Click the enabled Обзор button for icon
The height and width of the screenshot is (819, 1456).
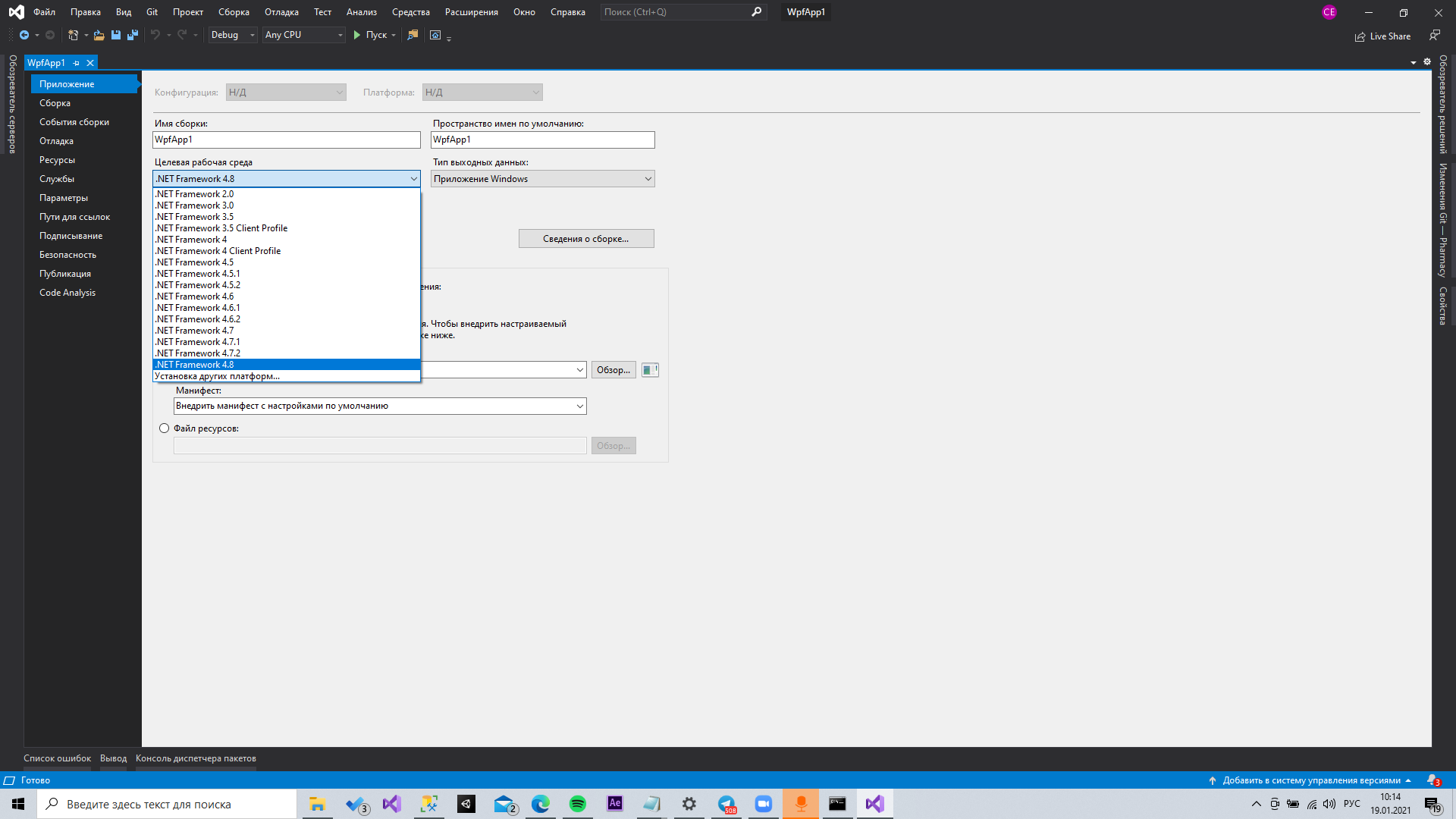point(613,370)
